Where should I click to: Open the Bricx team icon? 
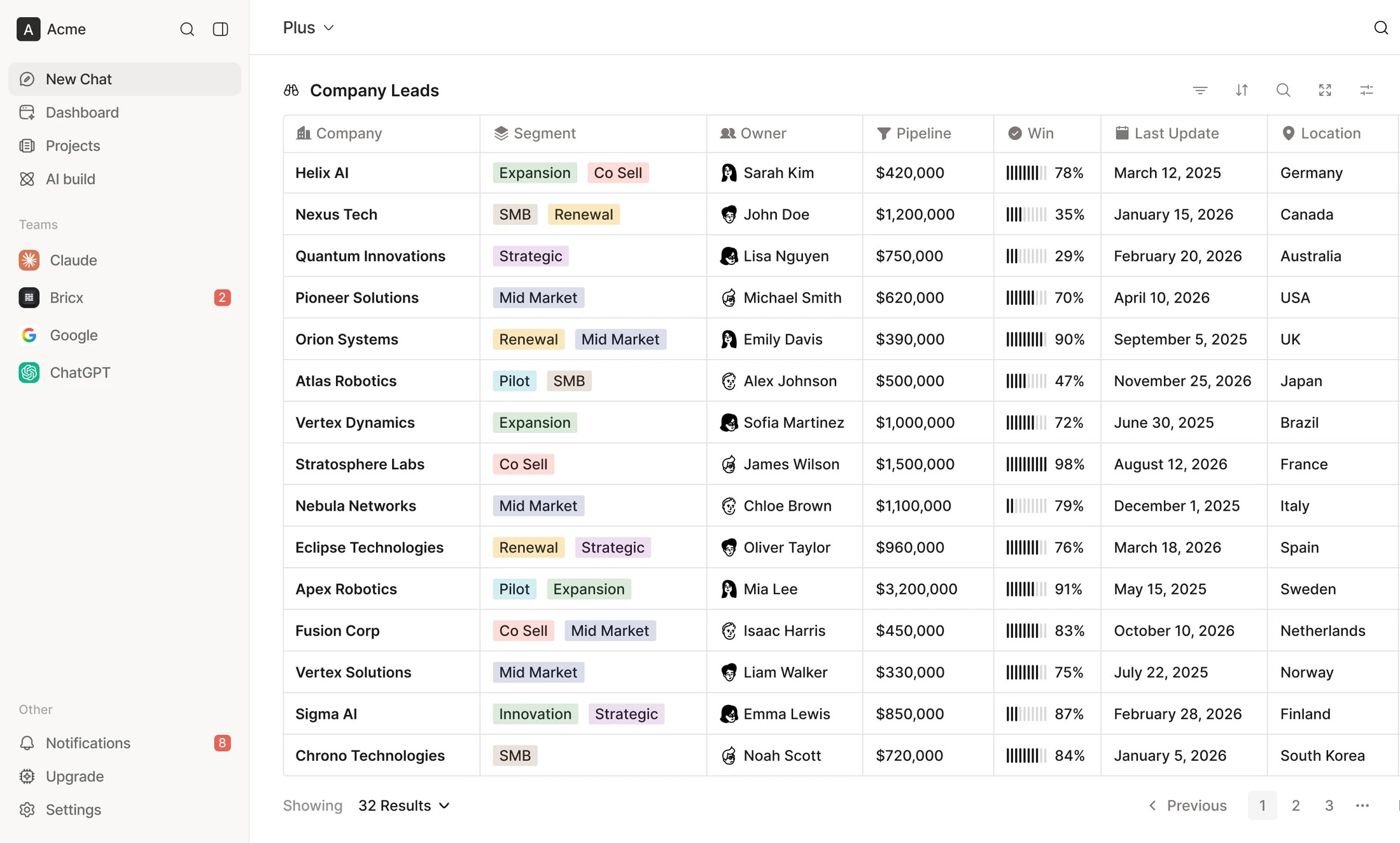(x=29, y=297)
